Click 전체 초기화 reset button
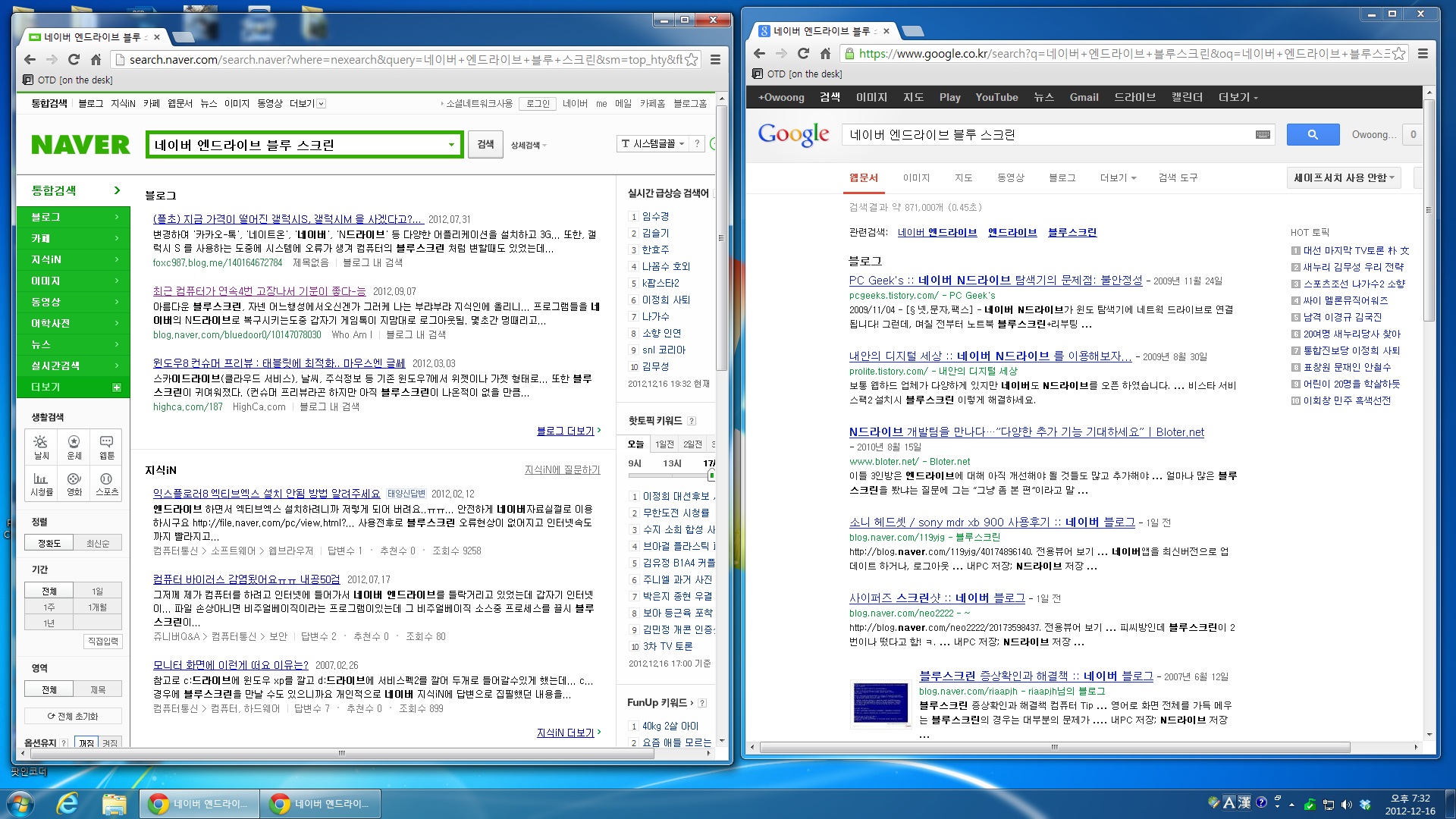The width and height of the screenshot is (1456, 819). click(x=73, y=716)
